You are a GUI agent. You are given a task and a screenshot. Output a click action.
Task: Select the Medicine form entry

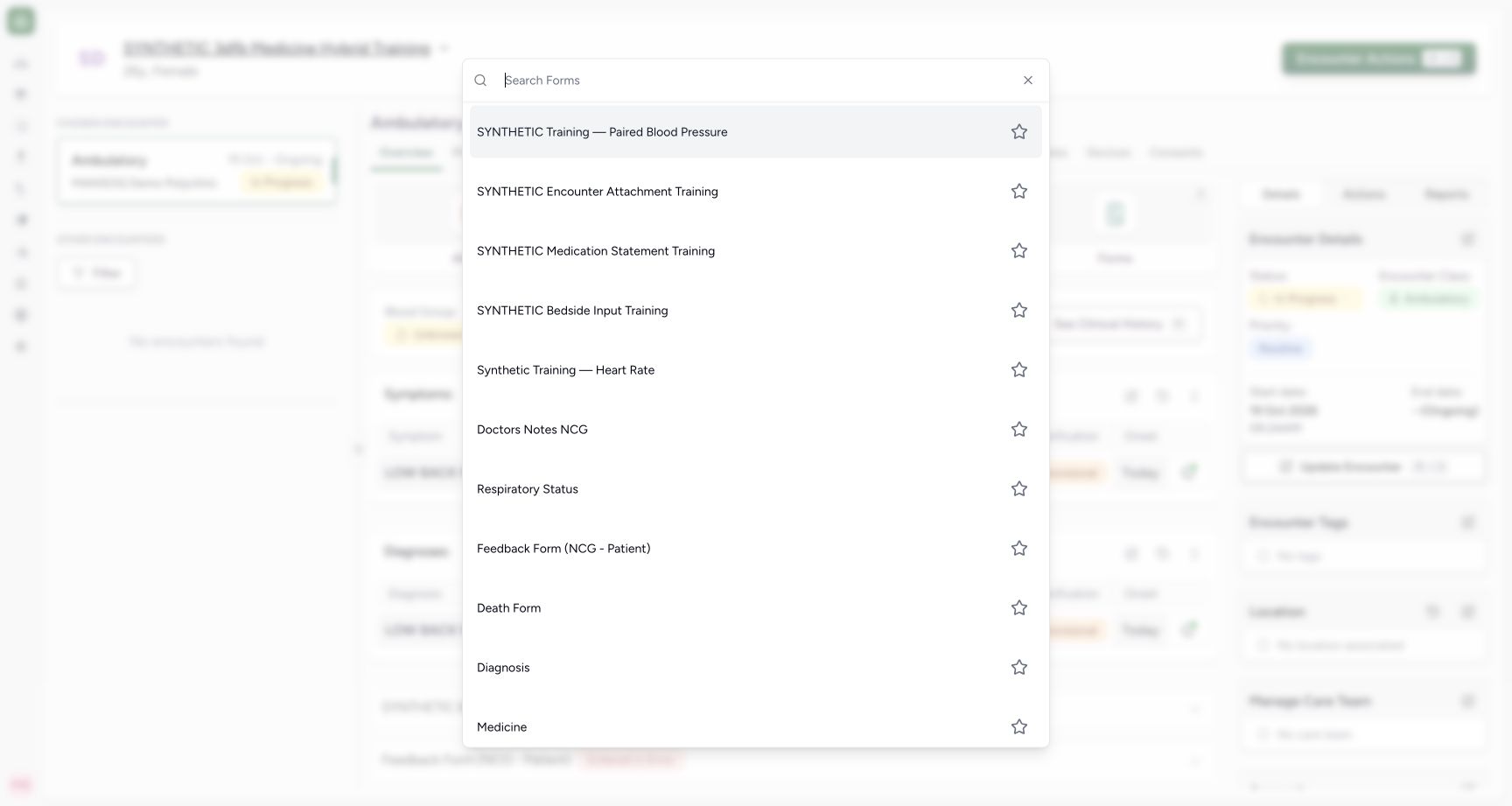pyautogui.click(x=756, y=725)
